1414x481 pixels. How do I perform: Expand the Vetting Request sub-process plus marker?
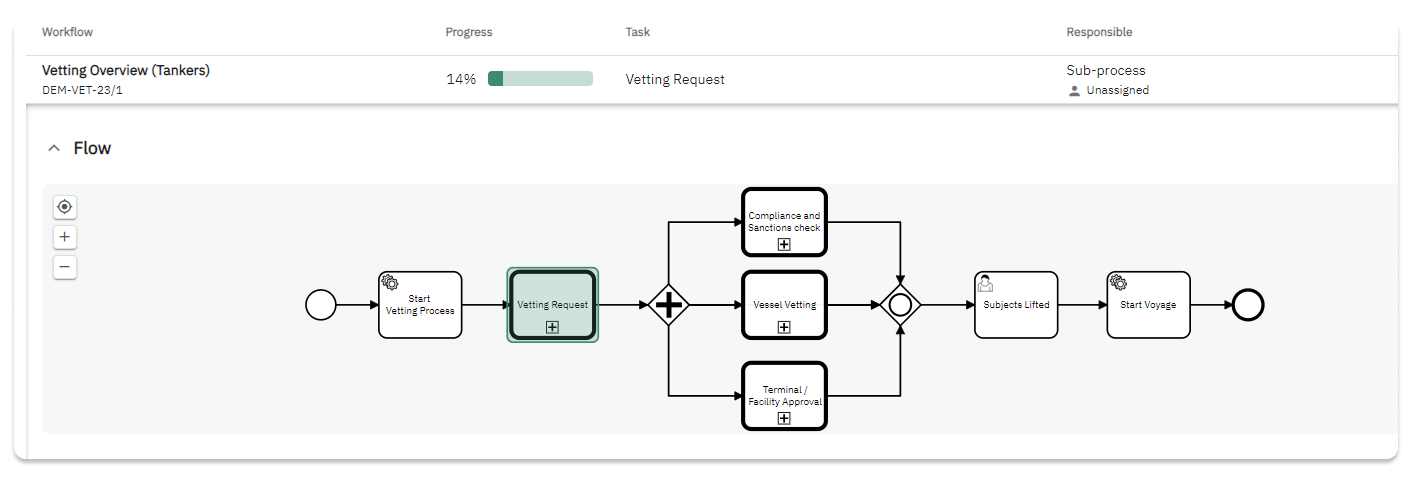tap(553, 327)
